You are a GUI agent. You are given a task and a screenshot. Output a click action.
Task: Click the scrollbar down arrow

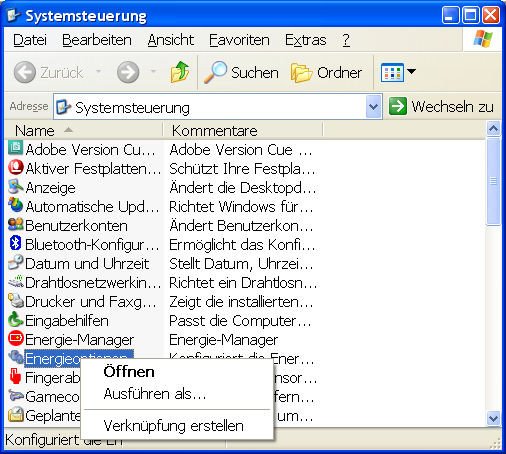coord(493,418)
